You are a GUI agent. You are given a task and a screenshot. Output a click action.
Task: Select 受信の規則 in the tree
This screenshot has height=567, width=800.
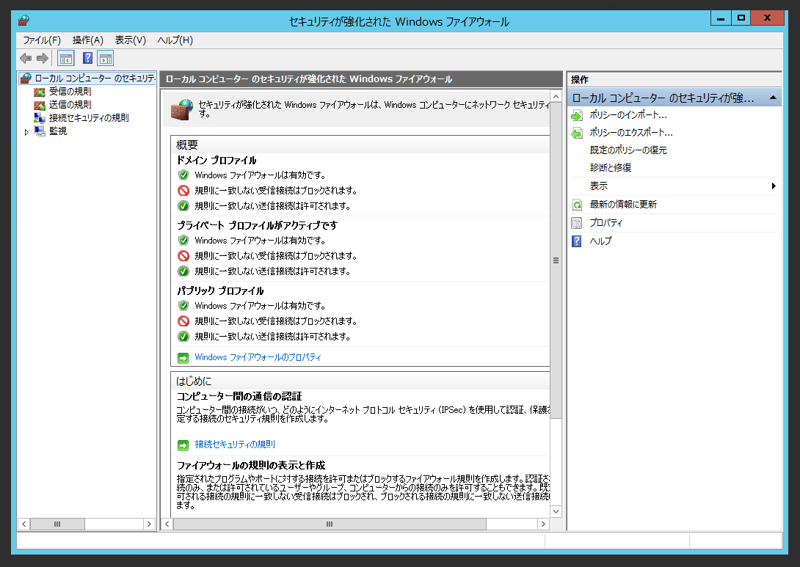tap(70, 92)
